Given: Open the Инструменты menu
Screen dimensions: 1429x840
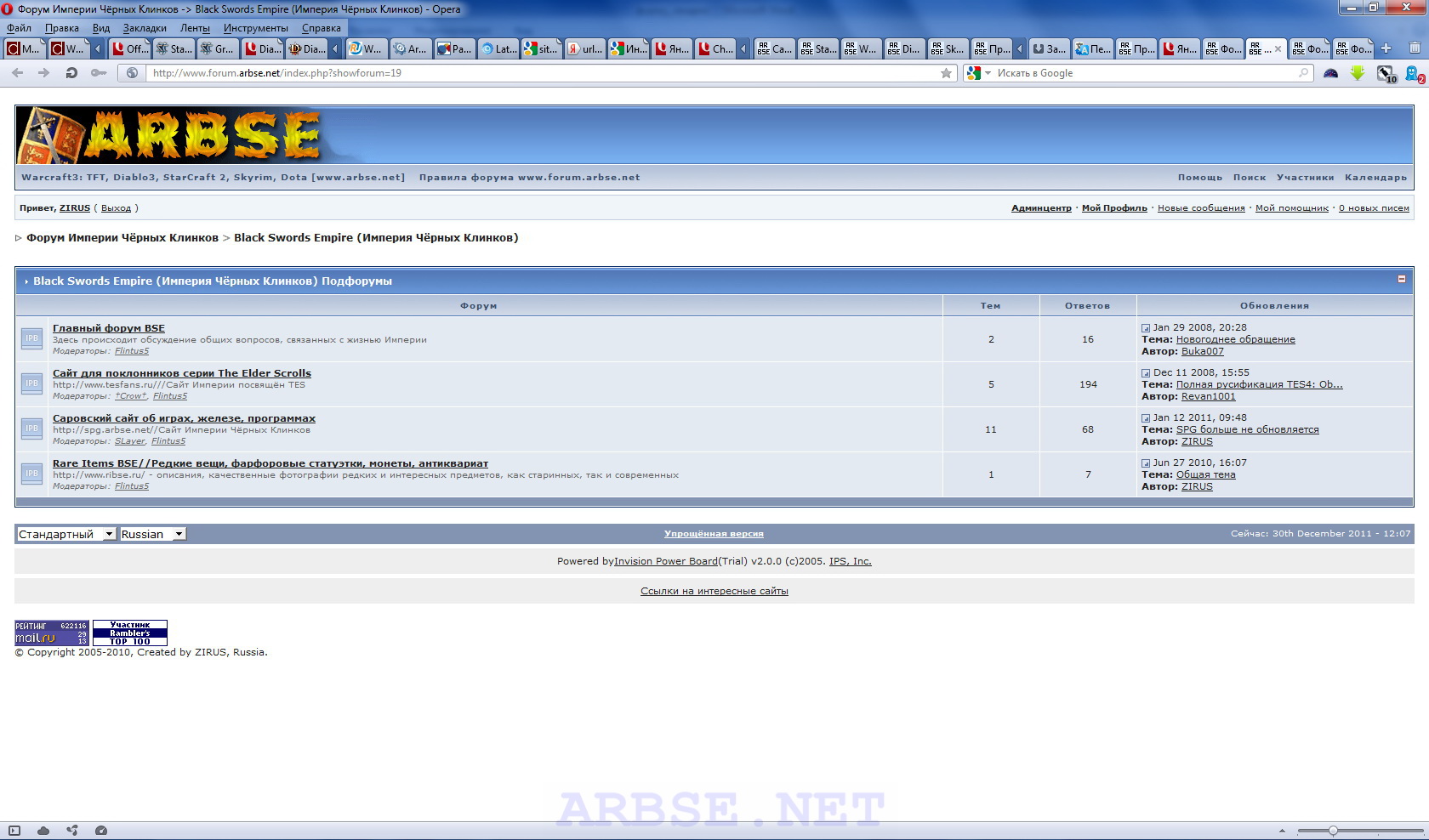Looking at the screenshot, I should click(256, 28).
